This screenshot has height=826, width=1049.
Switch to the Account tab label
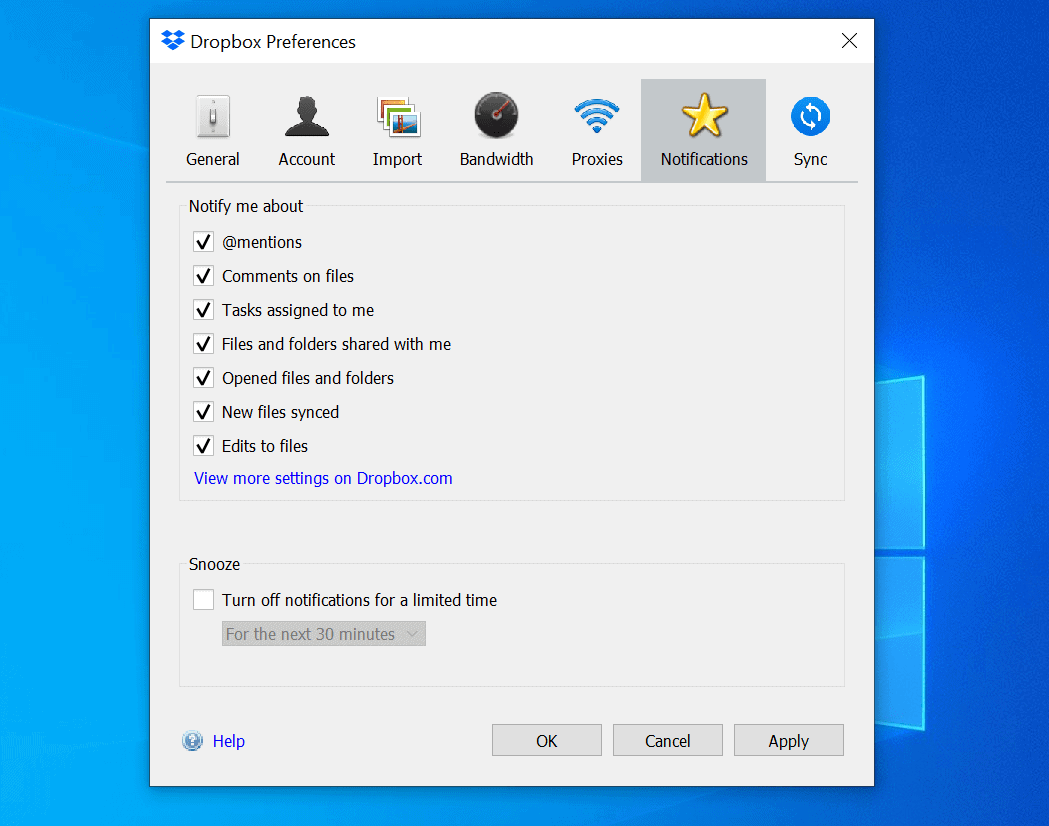306,159
